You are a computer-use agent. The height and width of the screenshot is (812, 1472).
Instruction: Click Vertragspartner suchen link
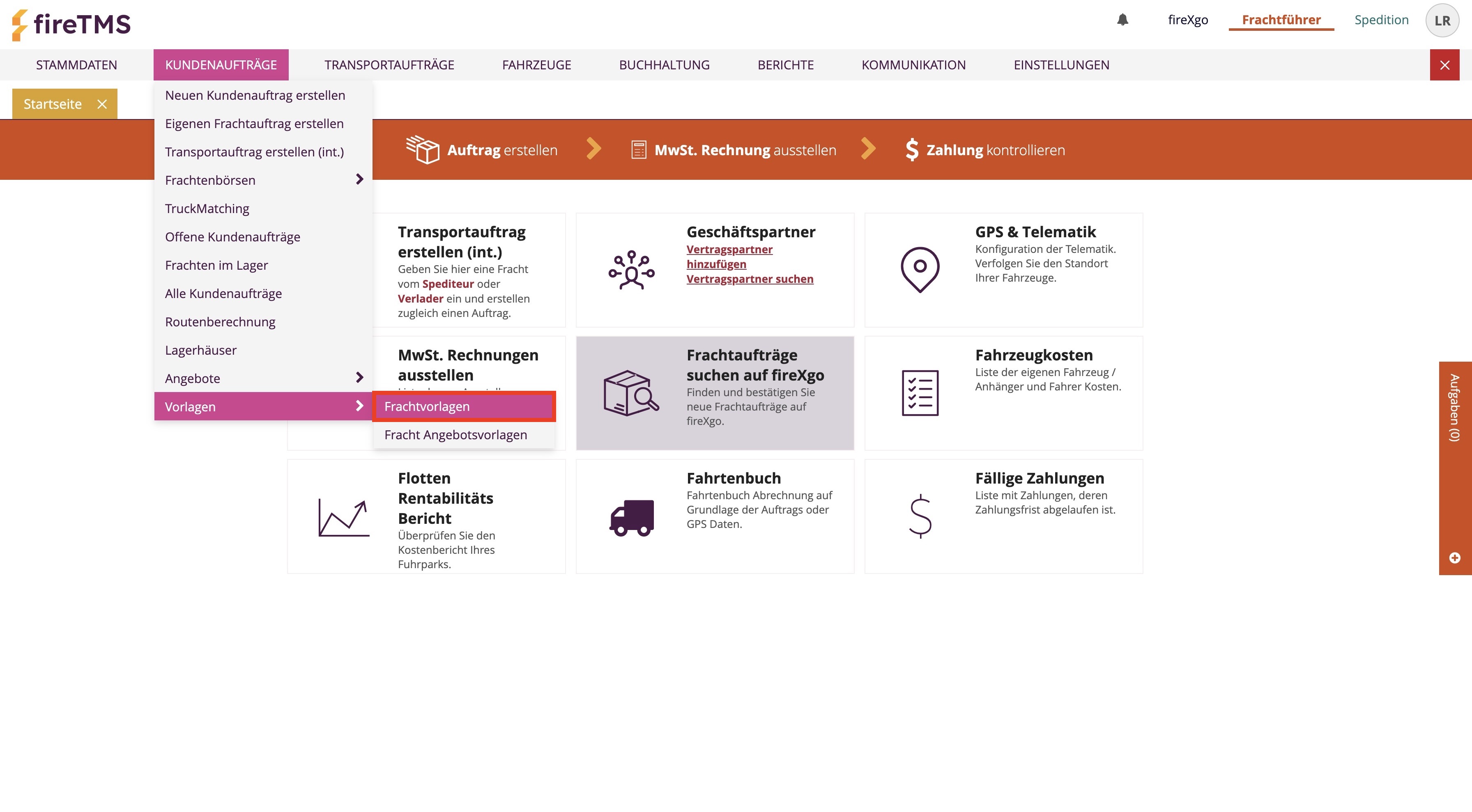pyautogui.click(x=750, y=279)
